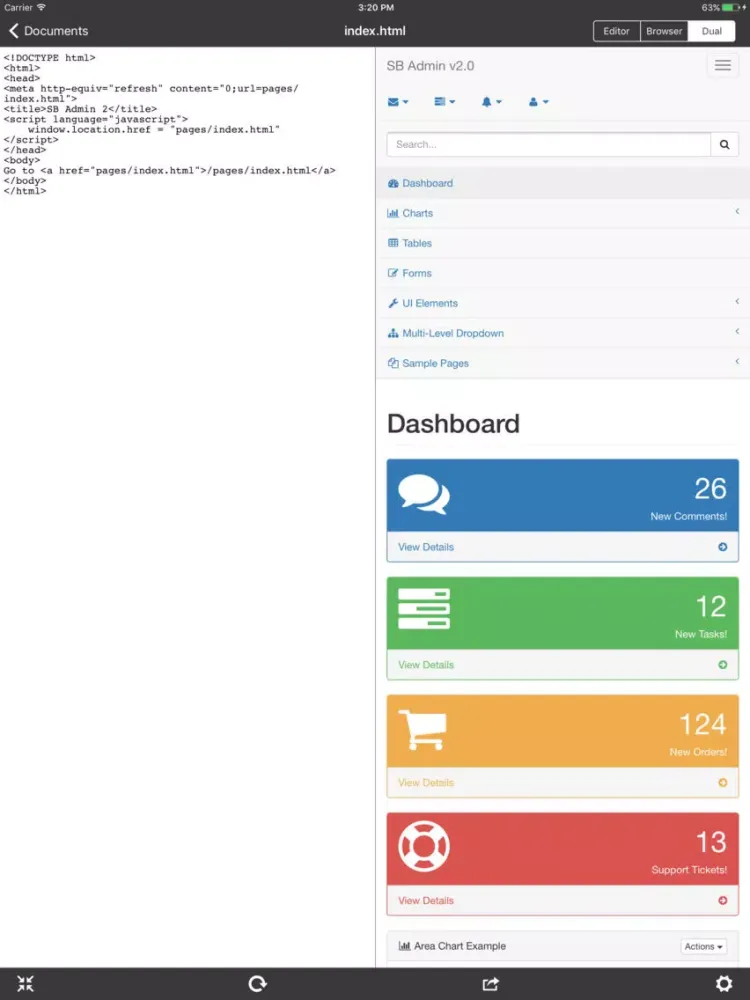Click the share export icon
The height and width of the screenshot is (1000, 750).
pyautogui.click(x=490, y=984)
